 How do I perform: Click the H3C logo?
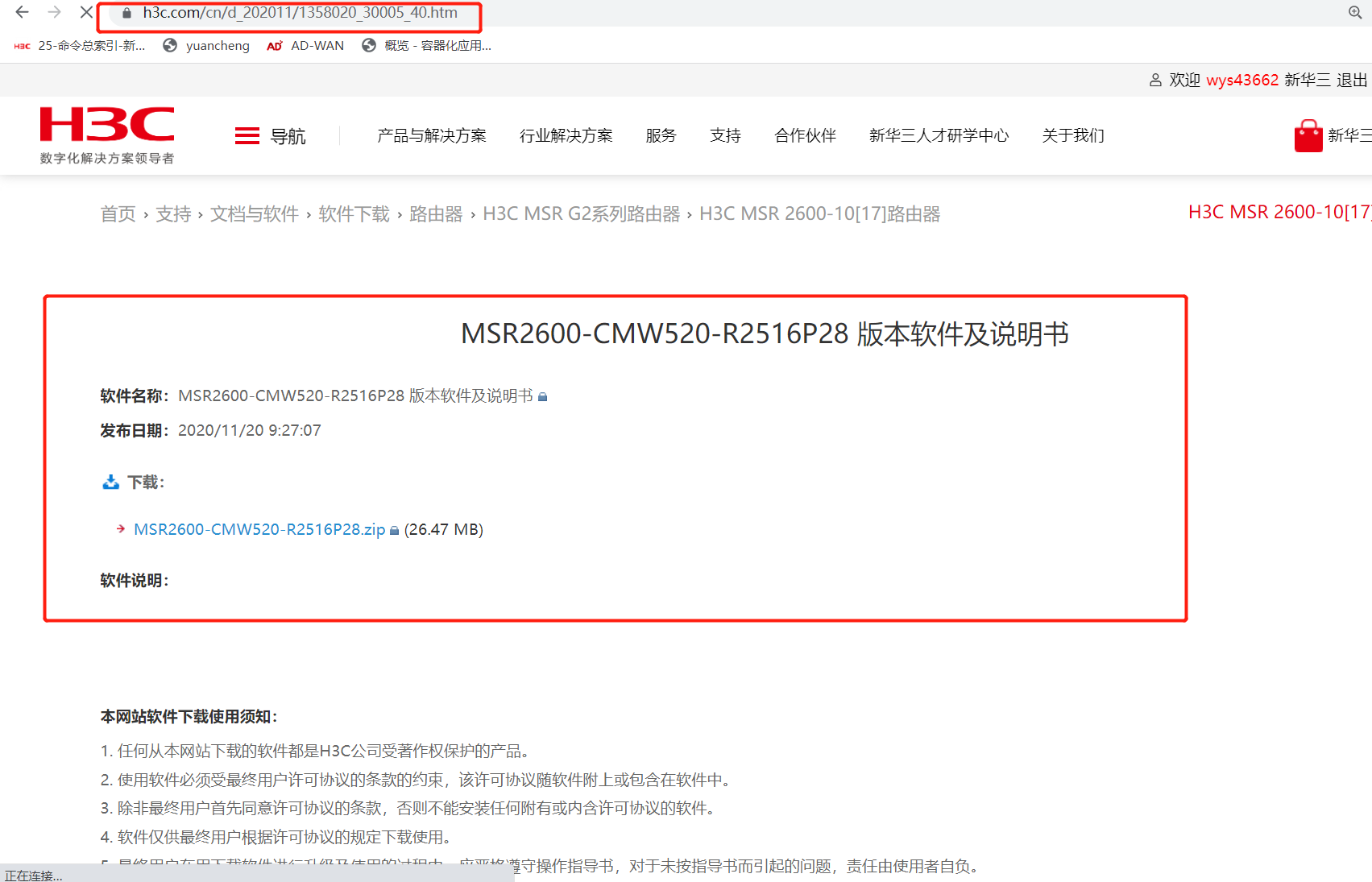(107, 135)
